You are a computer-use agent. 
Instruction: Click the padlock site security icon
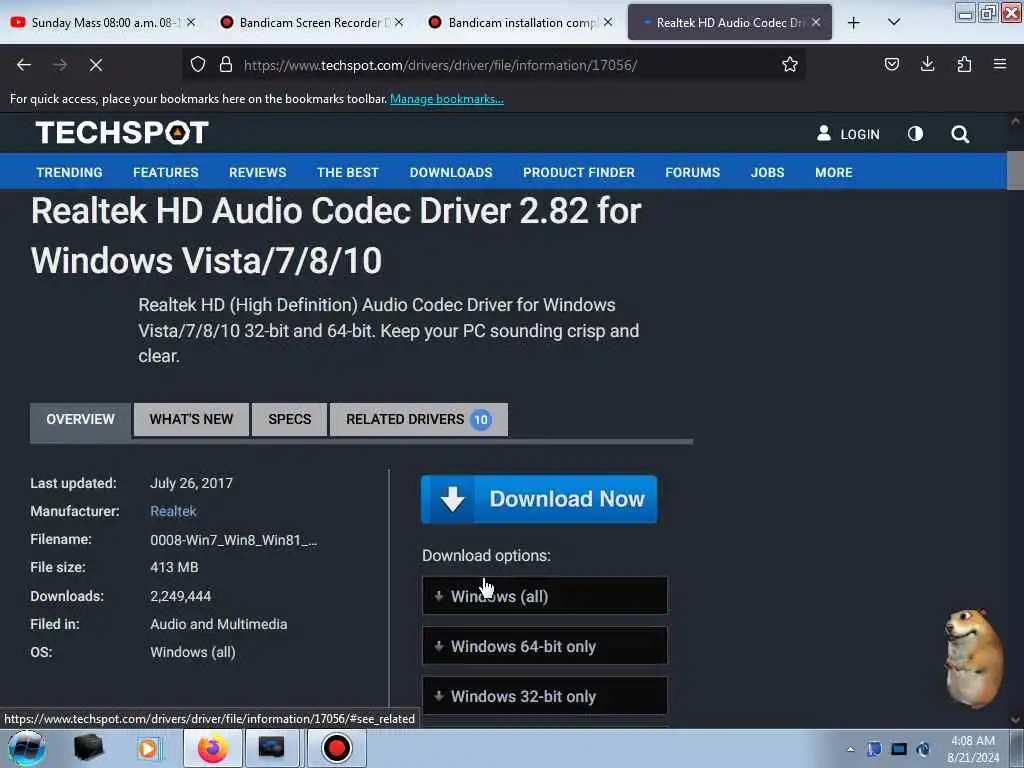226,64
